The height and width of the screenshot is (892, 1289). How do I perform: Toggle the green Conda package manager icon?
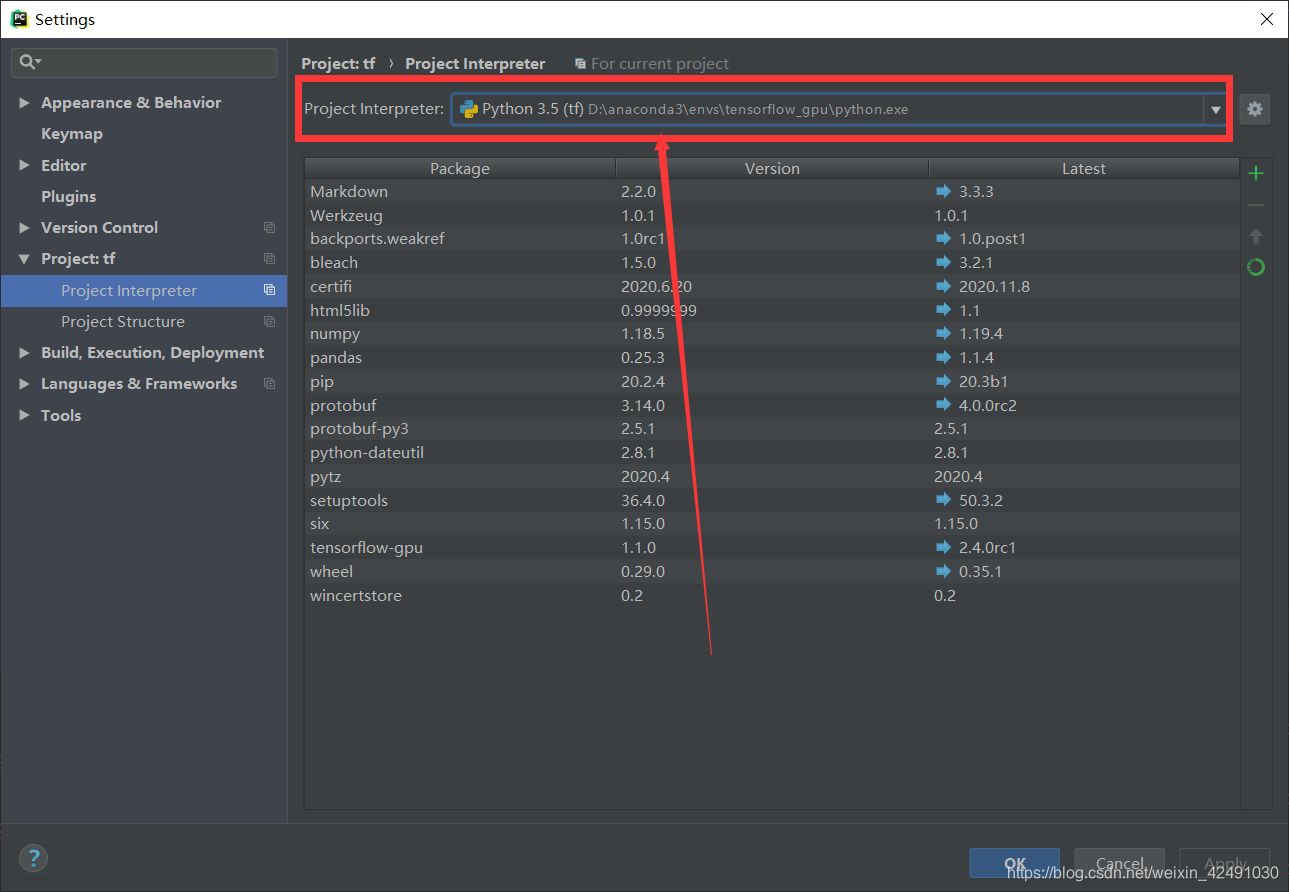(1256, 267)
